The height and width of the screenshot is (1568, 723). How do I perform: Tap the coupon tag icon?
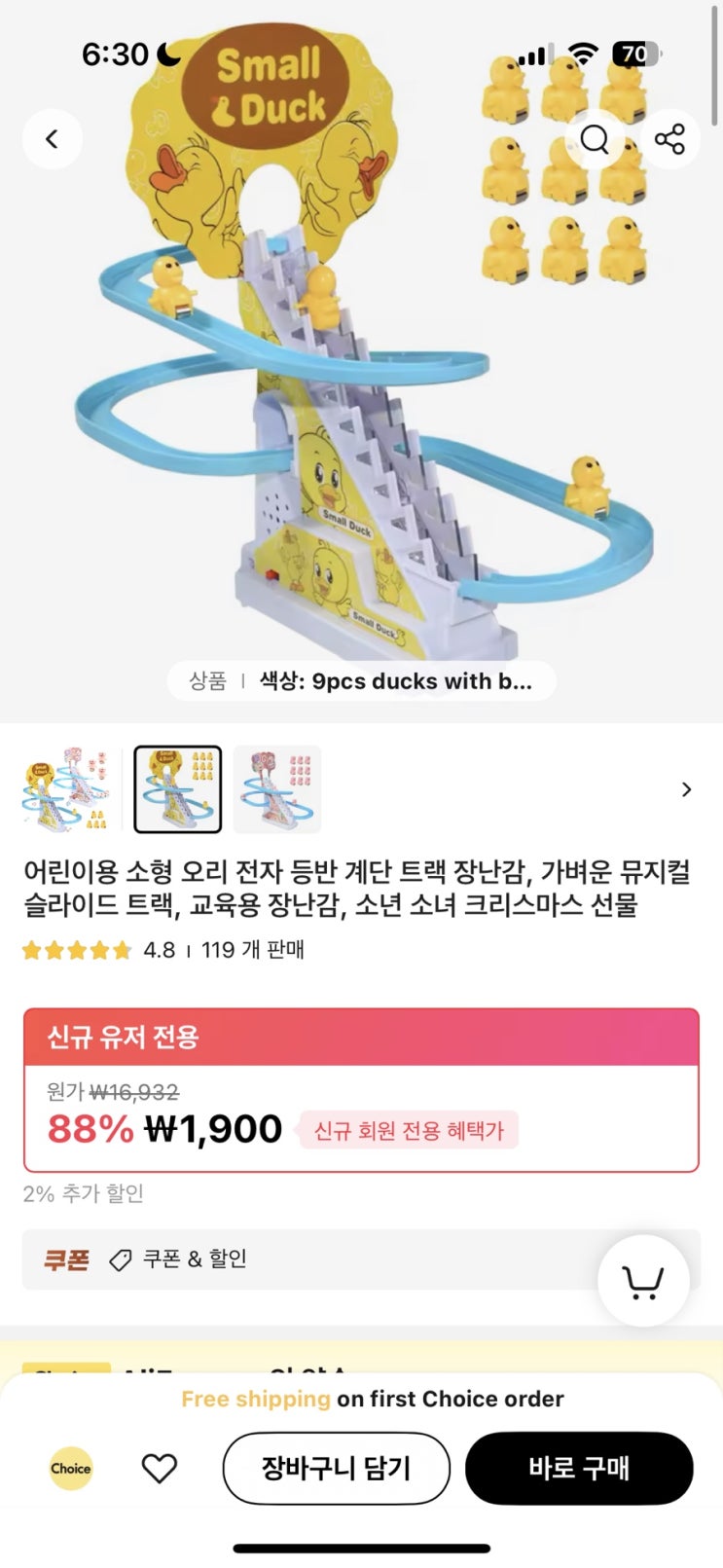[121, 1260]
